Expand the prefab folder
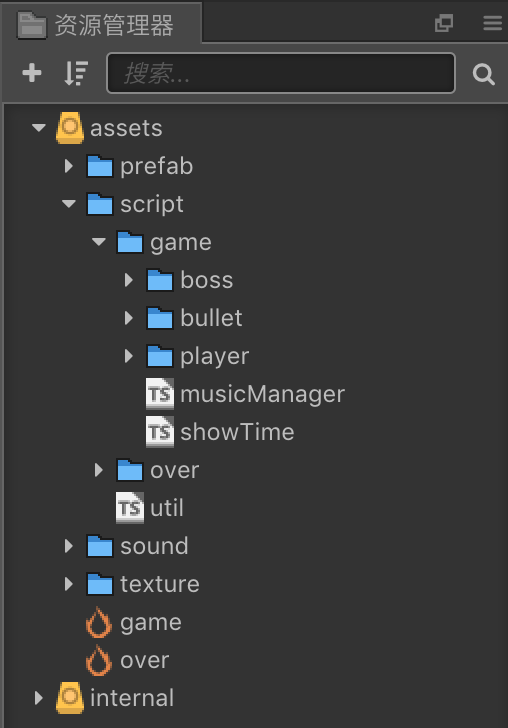508x728 pixels. (x=69, y=166)
